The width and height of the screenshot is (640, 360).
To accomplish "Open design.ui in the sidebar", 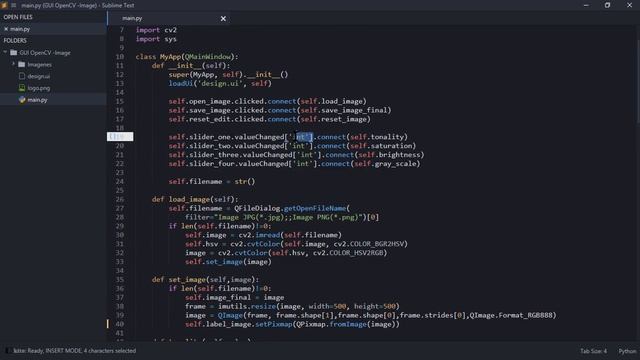I will 38,76.
